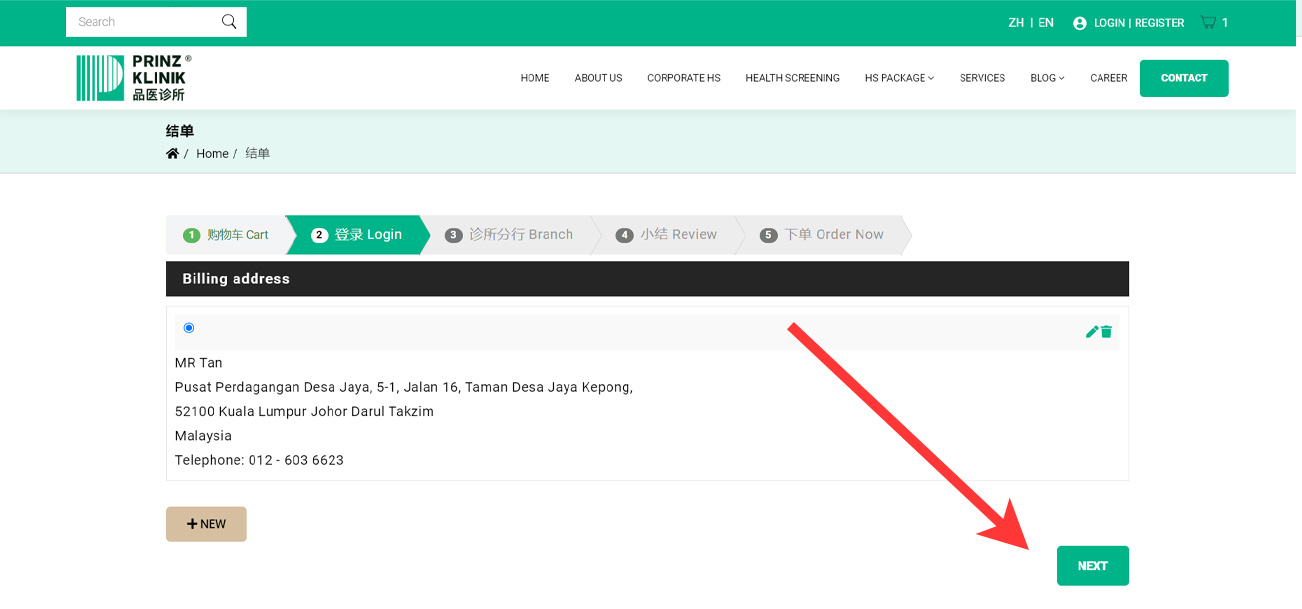Open the Corporate HS menu item
This screenshot has height=609, width=1302.
coord(683,78)
